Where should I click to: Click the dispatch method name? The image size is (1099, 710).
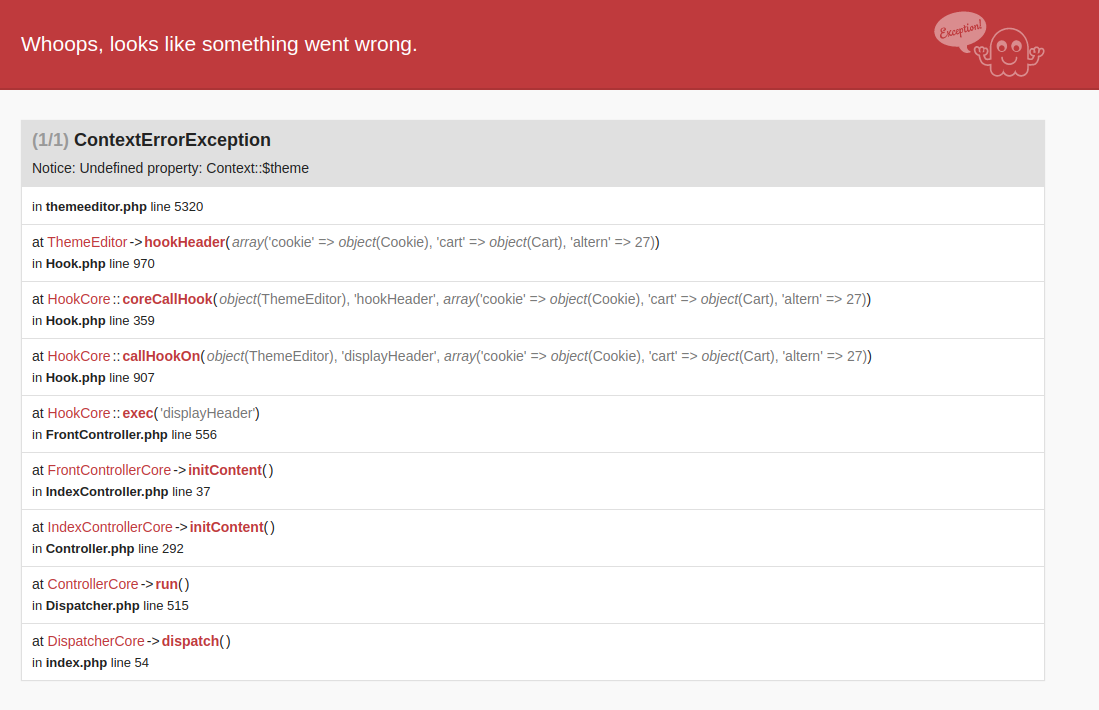(x=190, y=641)
